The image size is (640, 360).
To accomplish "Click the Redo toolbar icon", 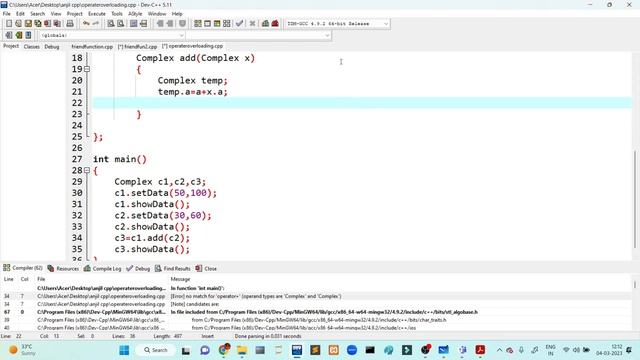I will (x=96, y=24).
